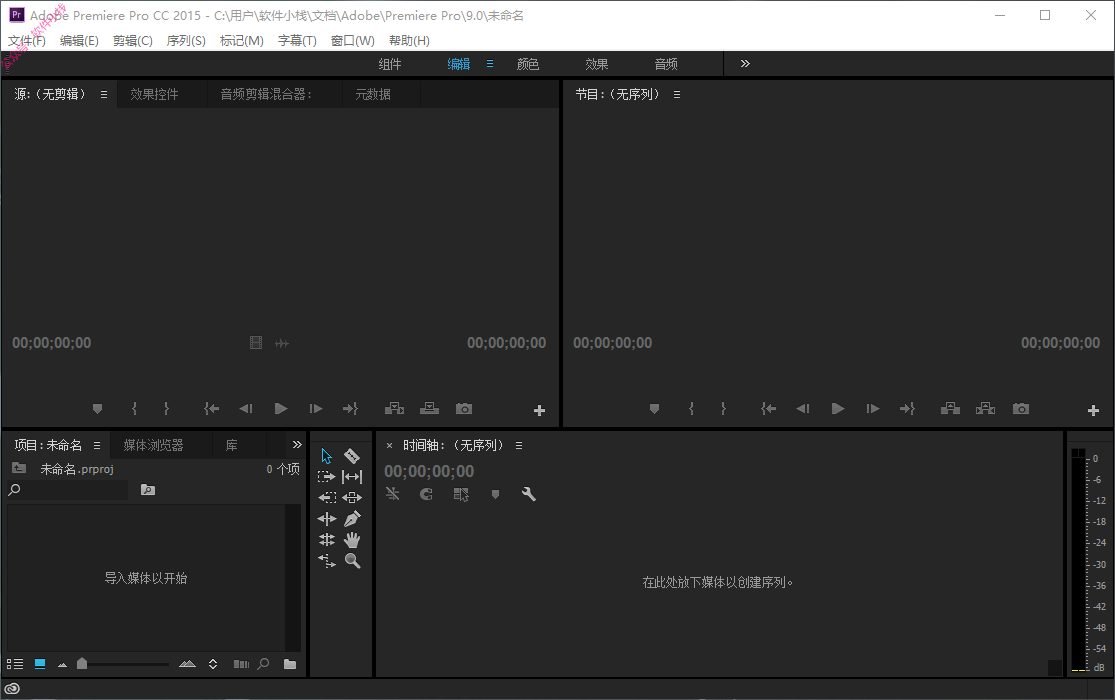The image size is (1115, 700).
Task: Open the Program panel menu
Action: (677, 94)
